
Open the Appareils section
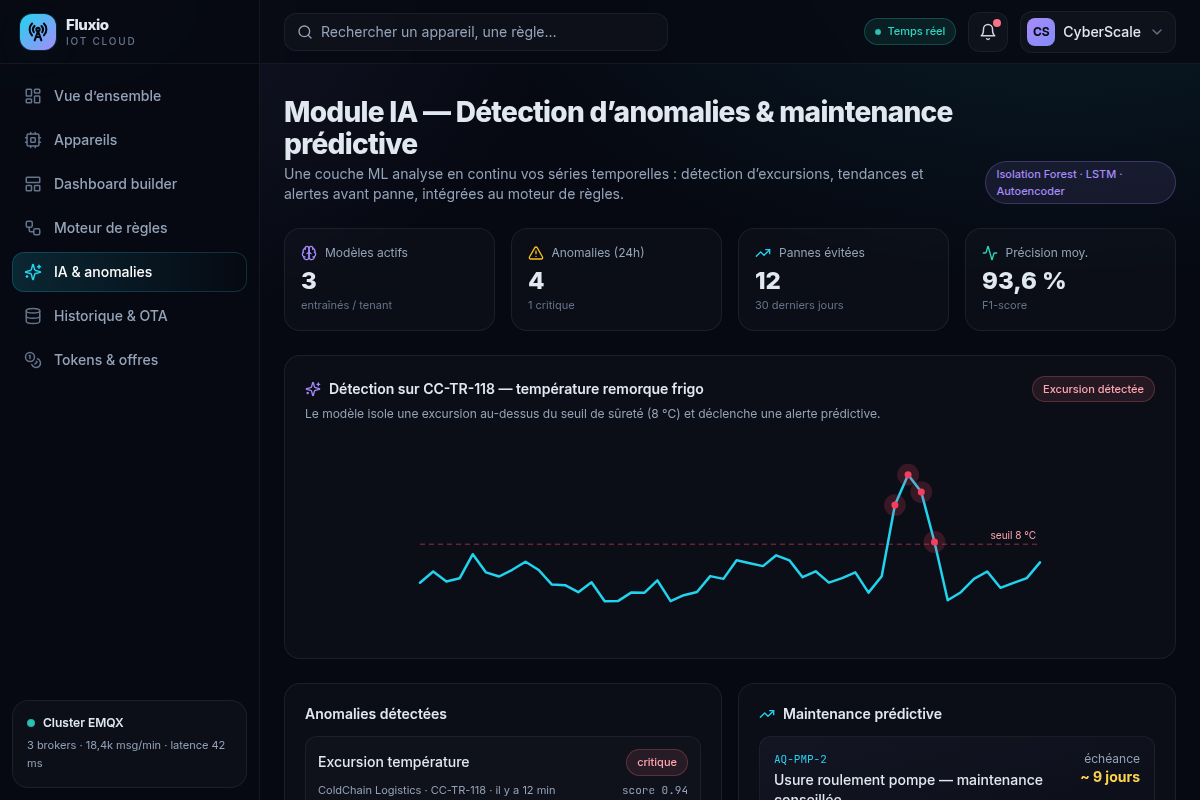[129, 140]
